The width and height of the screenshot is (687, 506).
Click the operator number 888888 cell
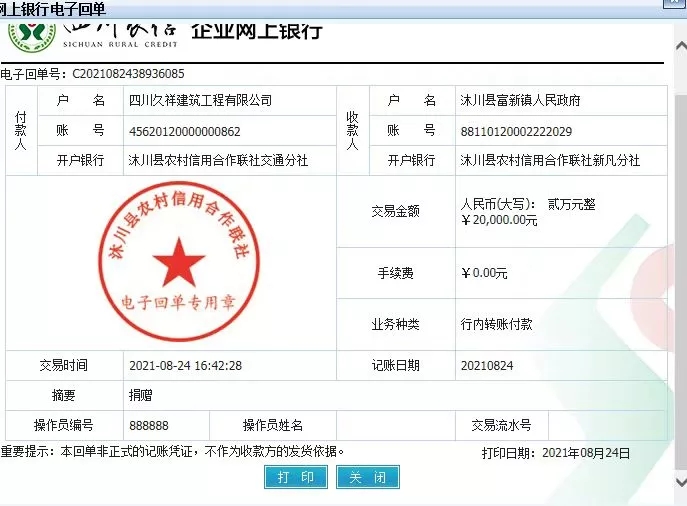click(x=149, y=425)
